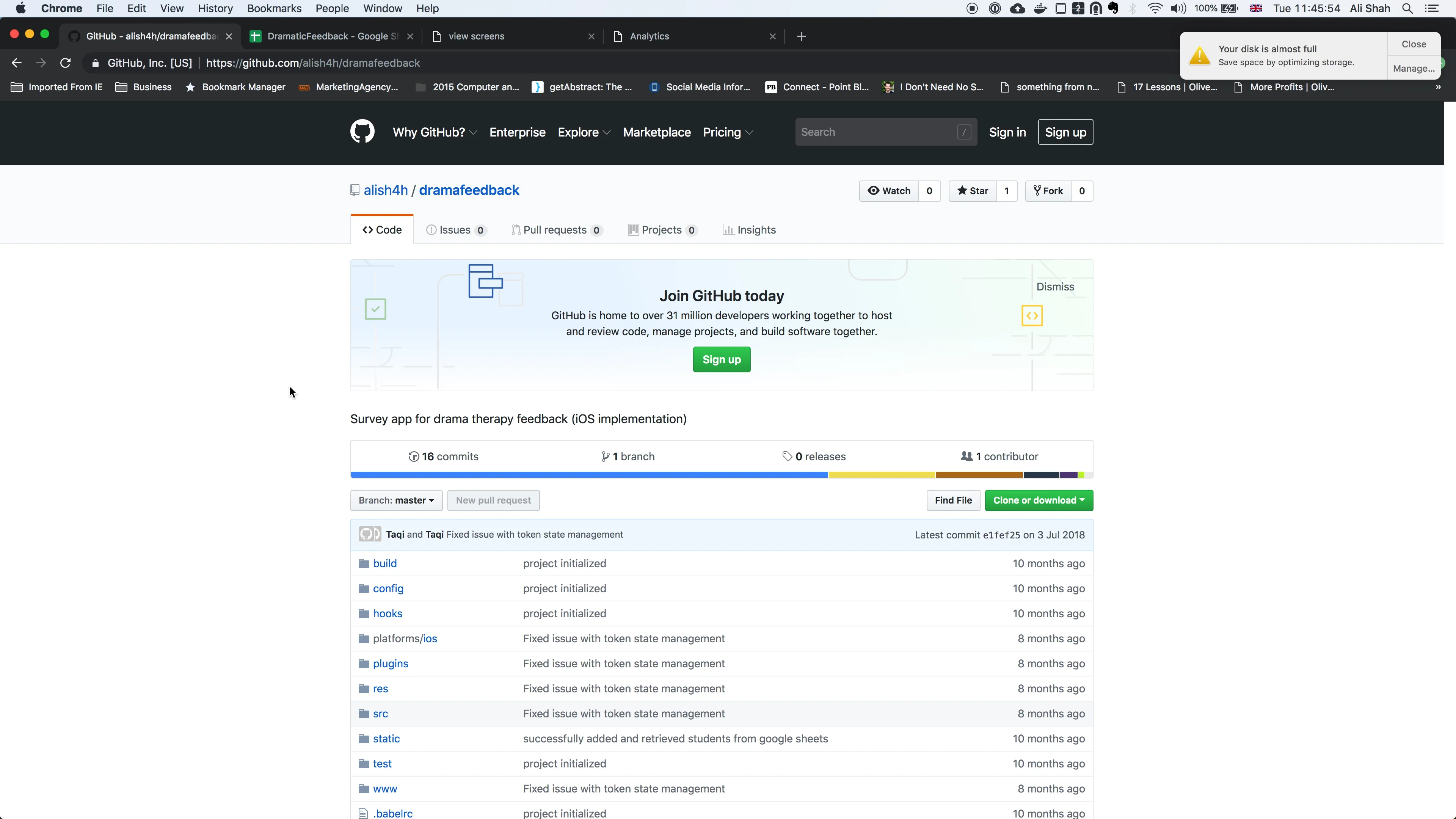Image resolution: width=1456 pixels, height=819 pixels.
Task: Click Sign in in header
Action: (x=1007, y=132)
